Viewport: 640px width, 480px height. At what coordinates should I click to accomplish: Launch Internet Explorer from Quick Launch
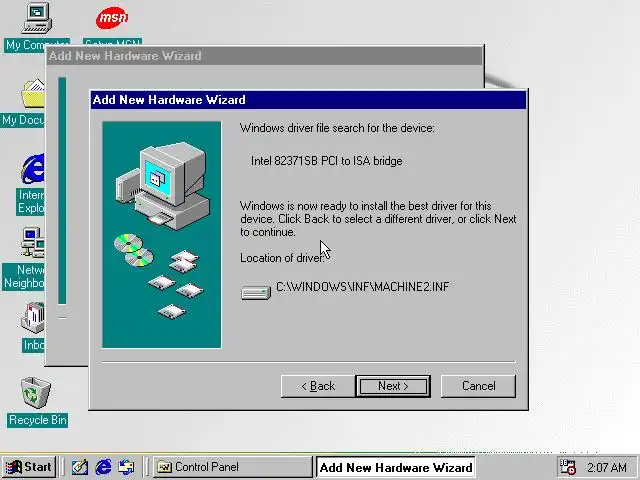103,467
